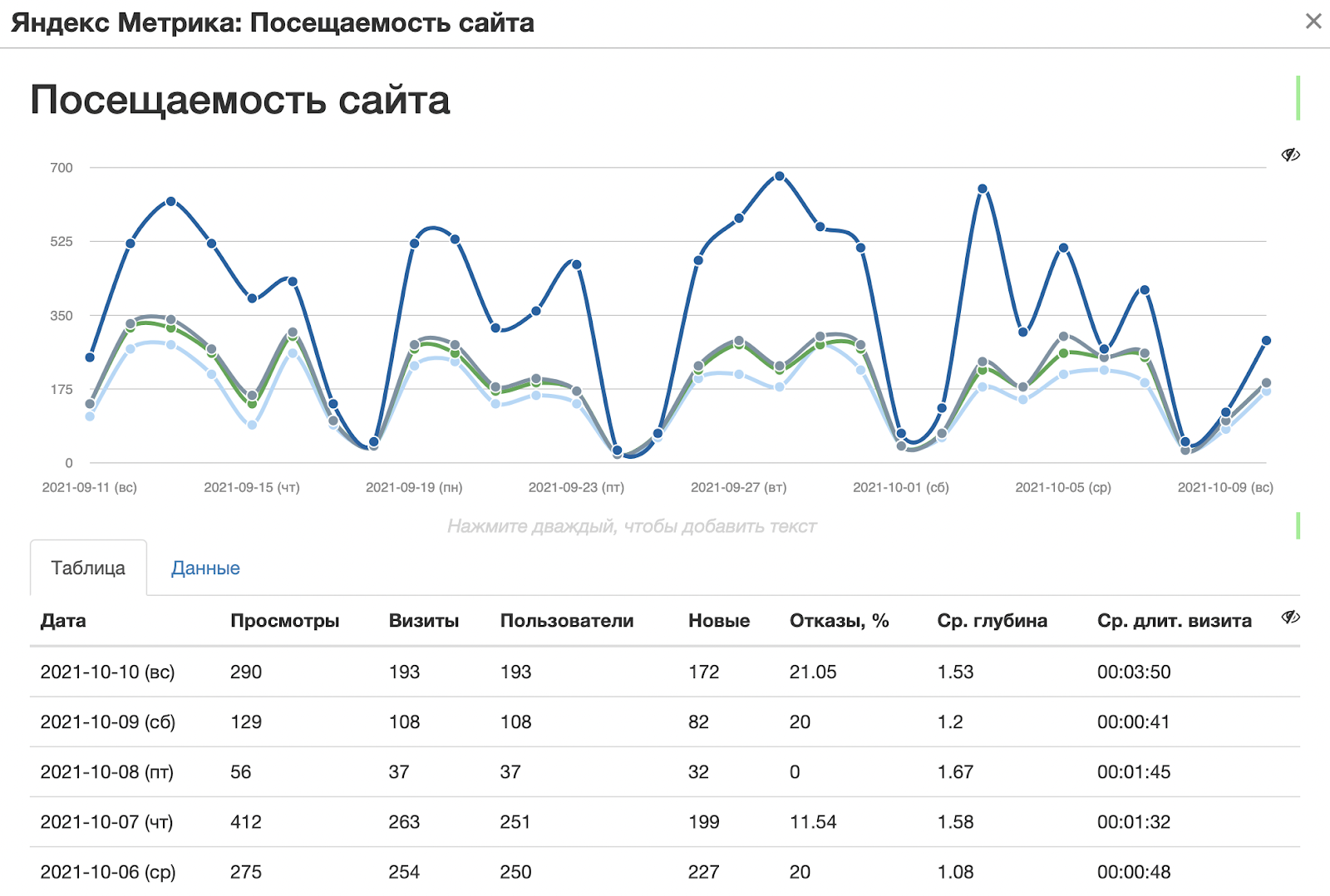Click Отказы value 11.54

pos(813,822)
